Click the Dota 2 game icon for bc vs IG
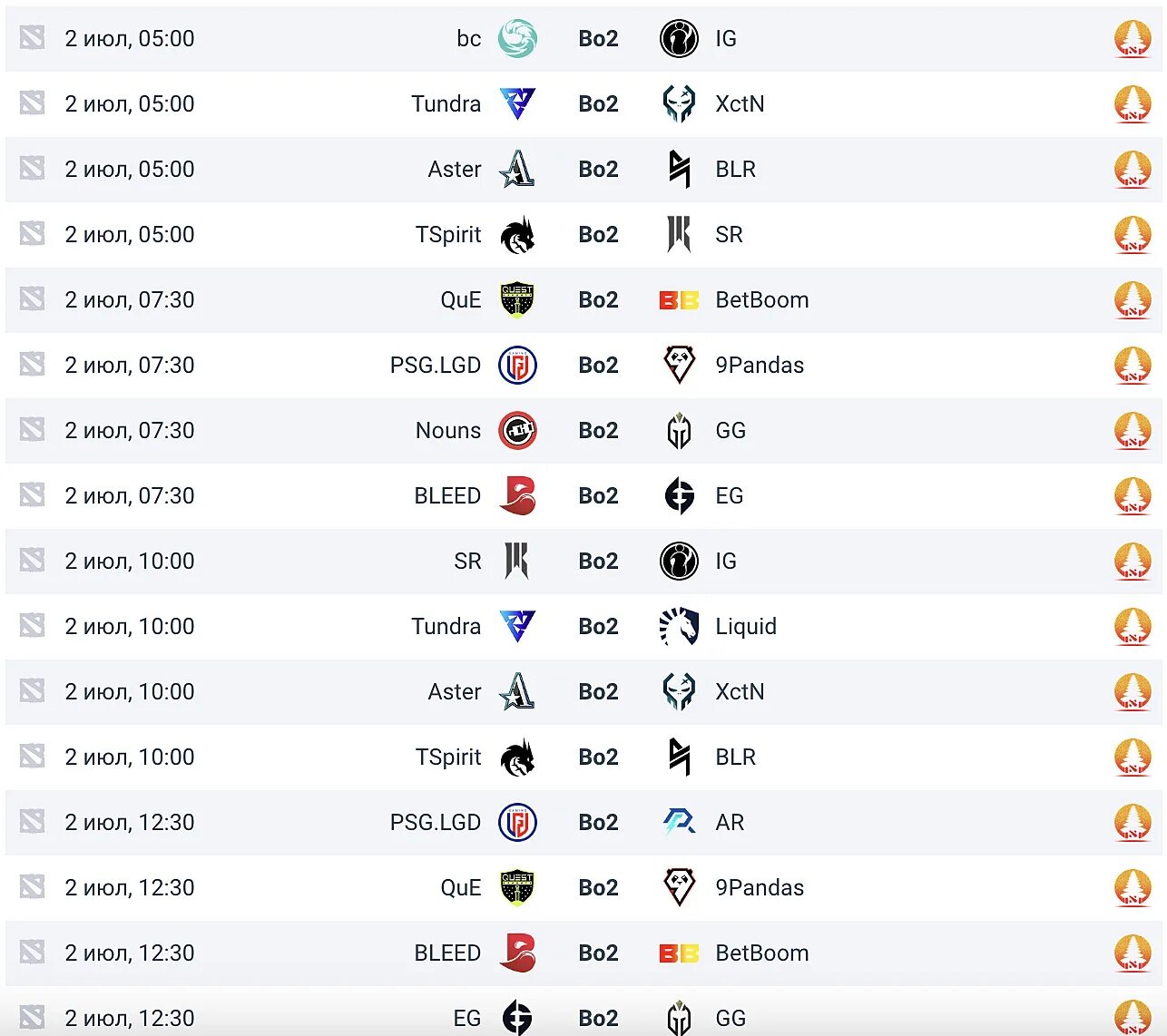This screenshot has width=1167, height=1036. coord(33,38)
